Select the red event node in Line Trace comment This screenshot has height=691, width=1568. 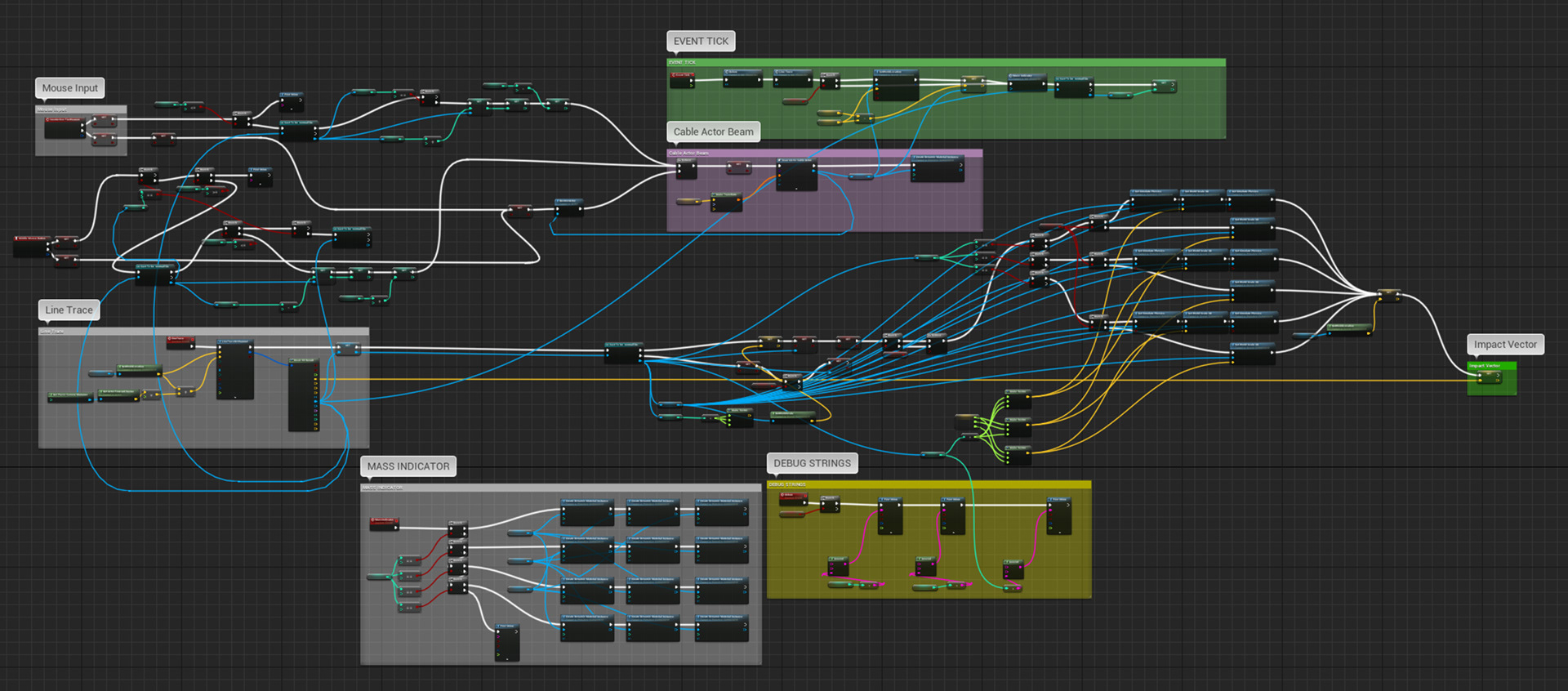tap(180, 342)
